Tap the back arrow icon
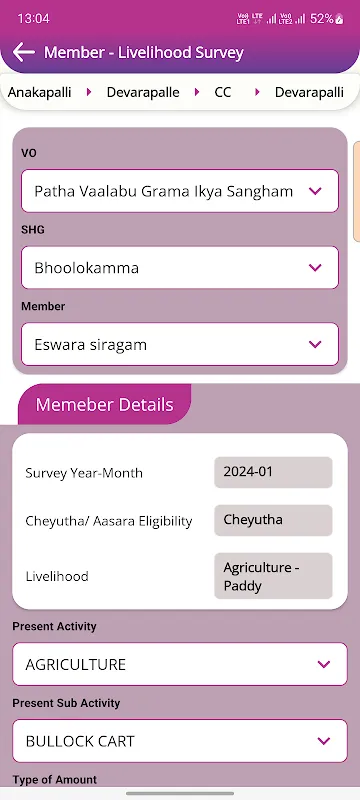The width and height of the screenshot is (360, 800). coord(23,52)
